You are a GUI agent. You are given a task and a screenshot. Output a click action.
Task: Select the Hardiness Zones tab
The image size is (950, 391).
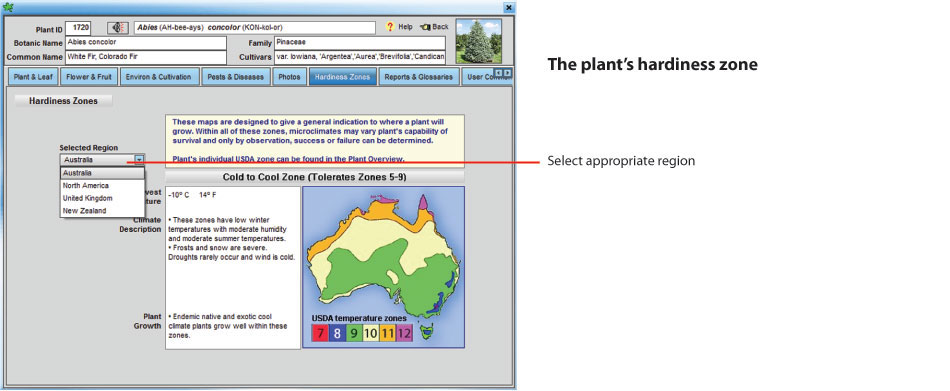pos(343,77)
